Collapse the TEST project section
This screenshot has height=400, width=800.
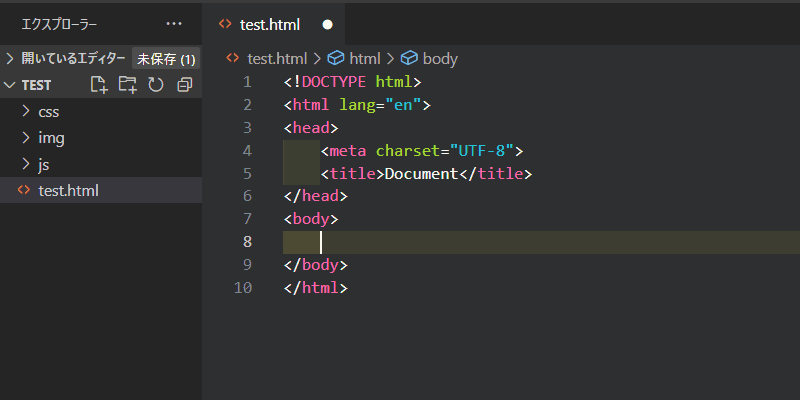(10, 85)
